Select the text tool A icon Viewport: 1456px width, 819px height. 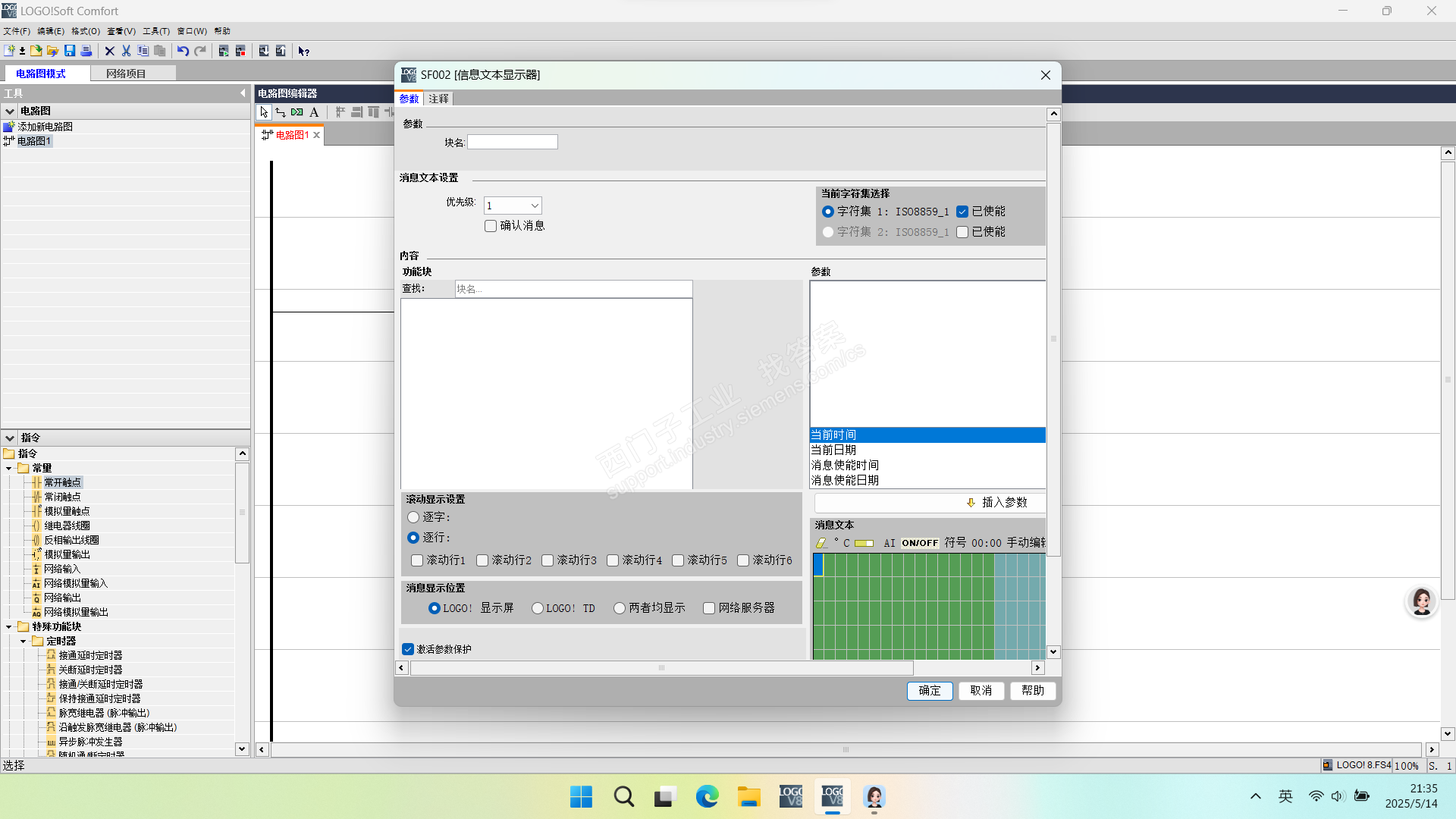tap(314, 112)
